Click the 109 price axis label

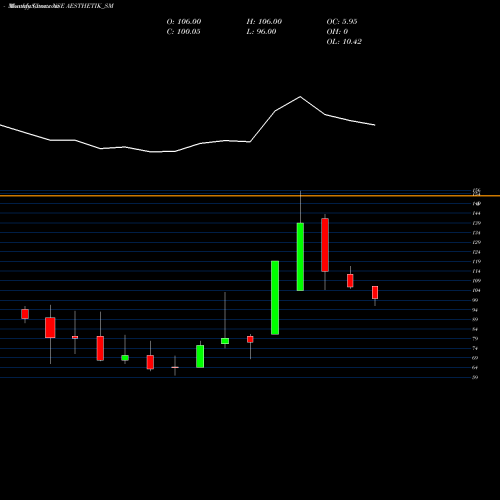[476, 281]
